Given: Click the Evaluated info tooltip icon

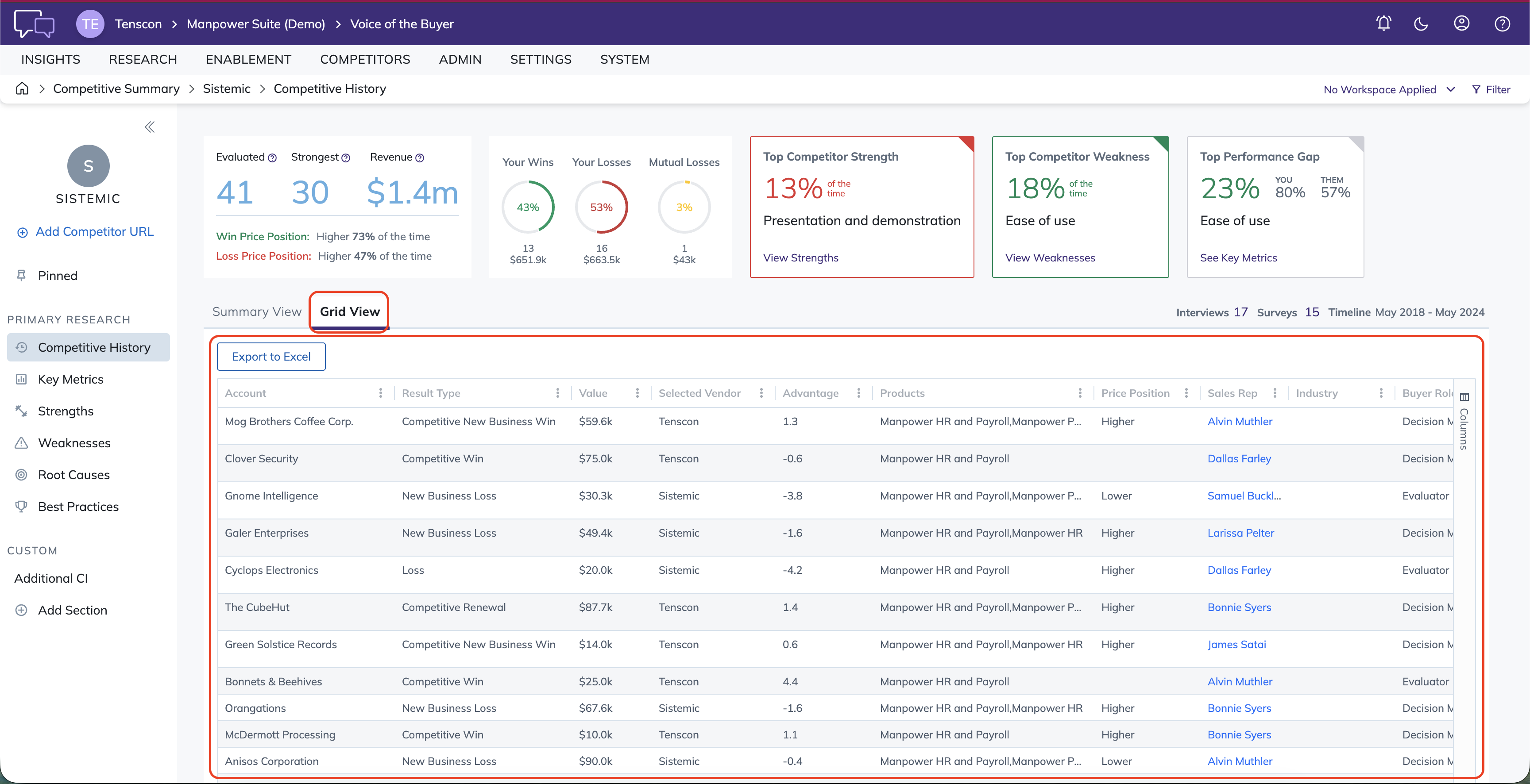Looking at the screenshot, I should click(272, 158).
